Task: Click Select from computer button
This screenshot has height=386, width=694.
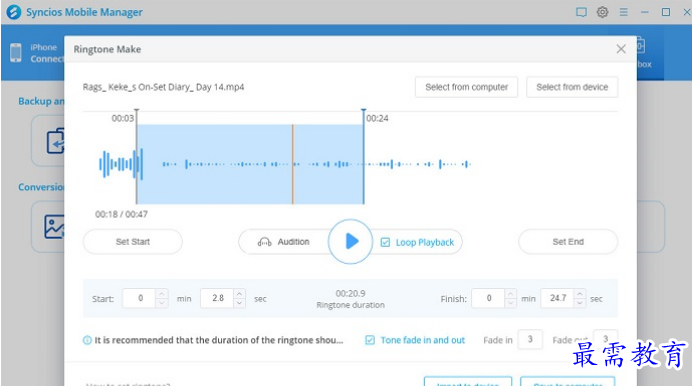Action: pos(467,87)
